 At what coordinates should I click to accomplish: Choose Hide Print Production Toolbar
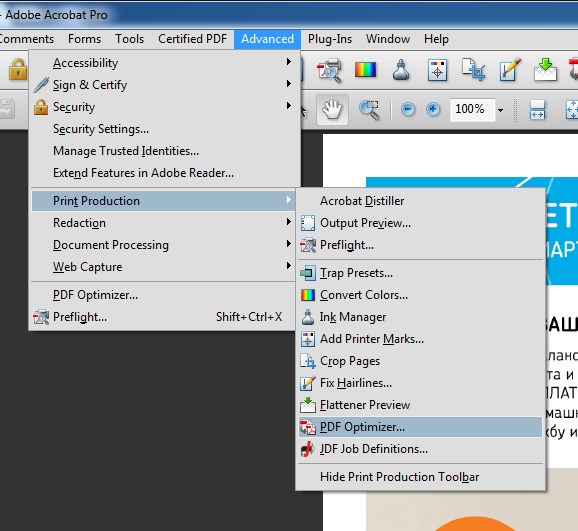(x=420, y=477)
